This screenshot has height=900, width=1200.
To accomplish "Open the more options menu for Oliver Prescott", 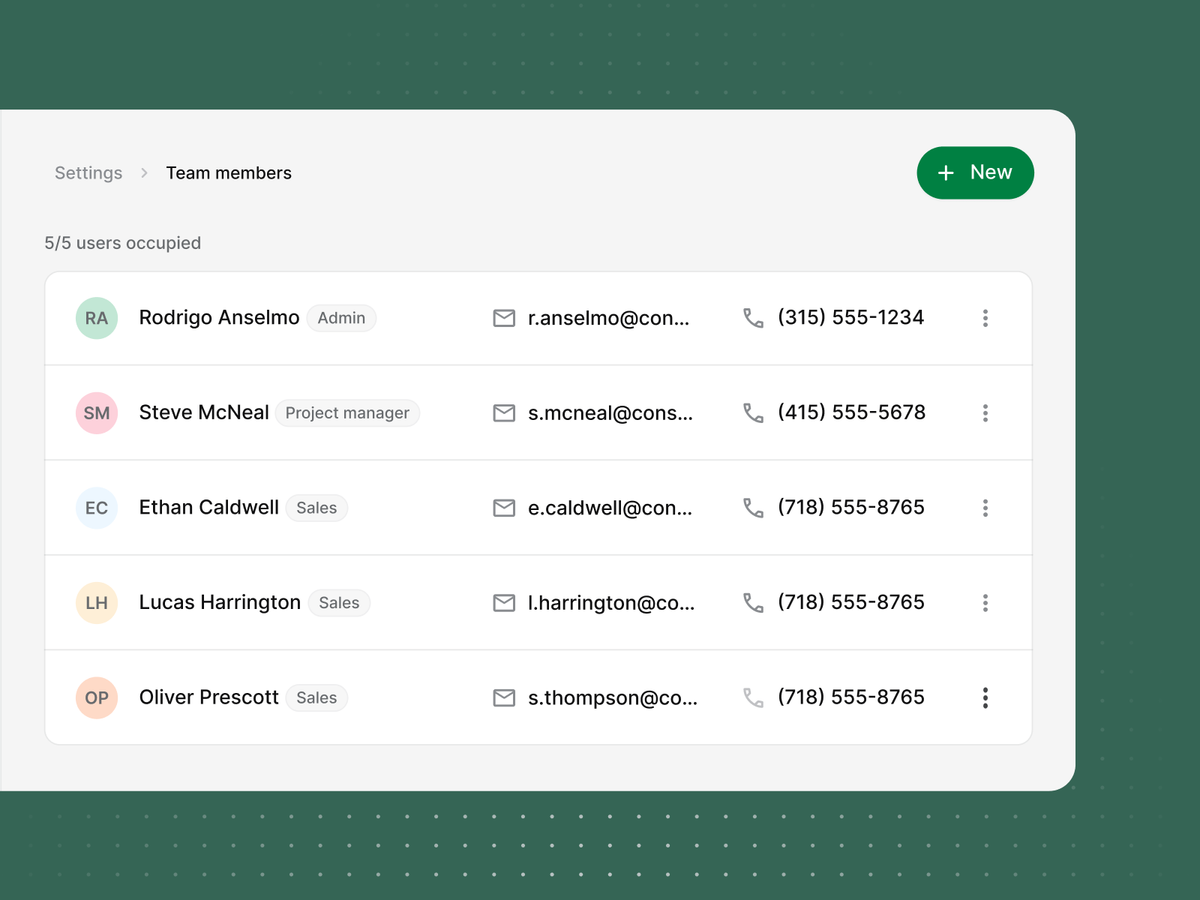I will pyautogui.click(x=985, y=698).
